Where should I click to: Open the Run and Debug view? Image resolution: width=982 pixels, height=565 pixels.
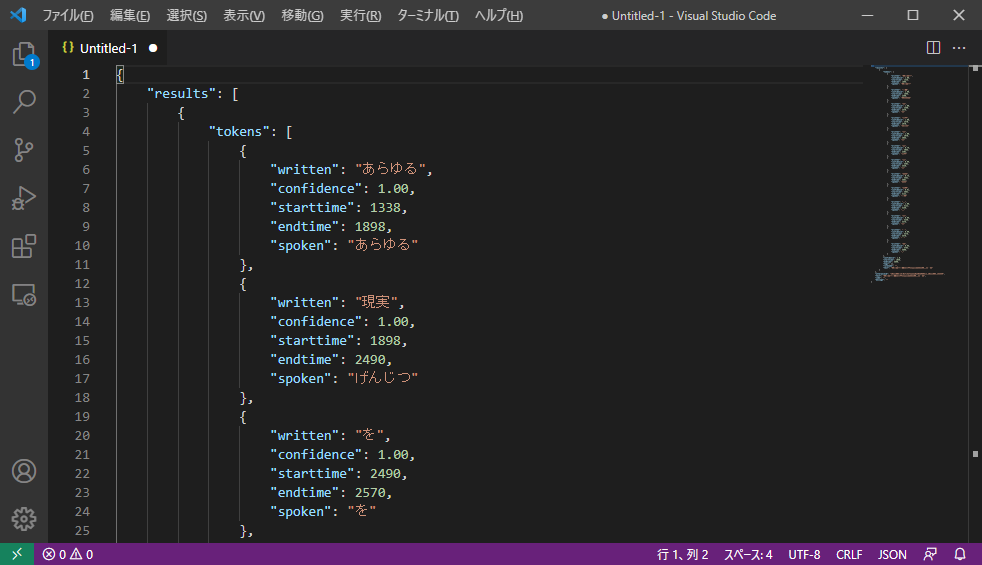(24, 198)
